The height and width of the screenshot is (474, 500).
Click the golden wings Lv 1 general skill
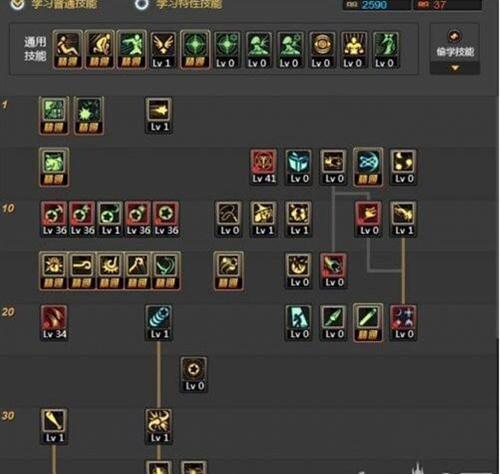(x=162, y=50)
